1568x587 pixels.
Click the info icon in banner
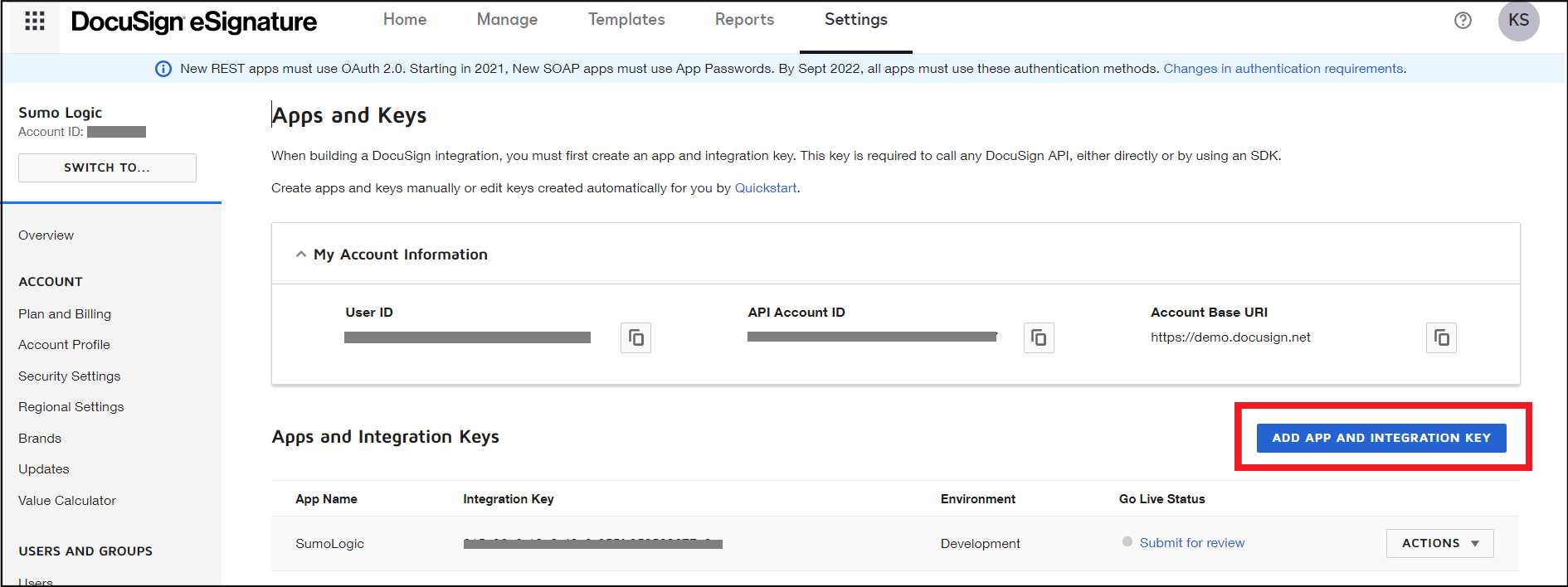click(163, 69)
